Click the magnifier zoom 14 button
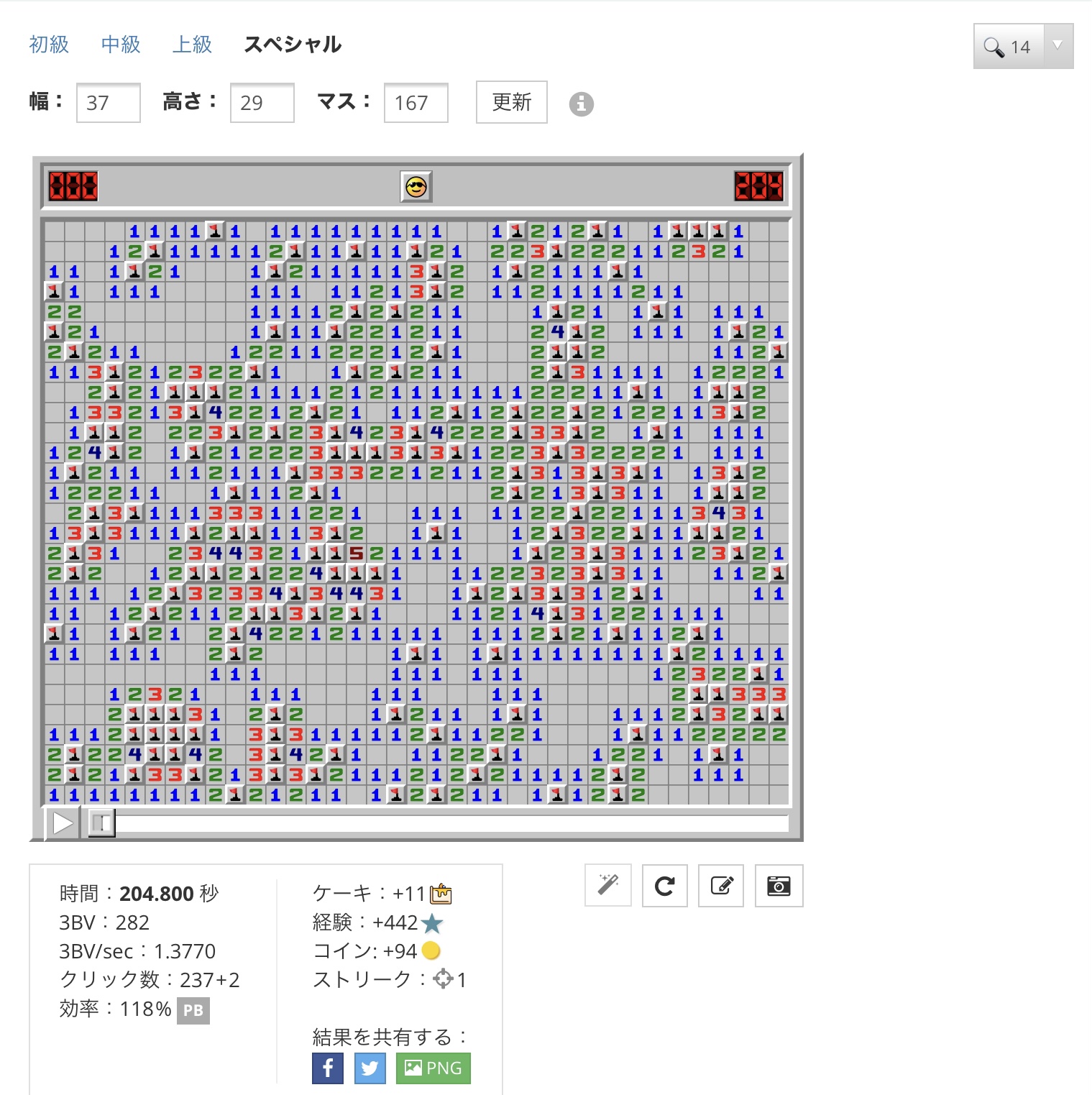The width and height of the screenshot is (1092, 1095). pos(1009,47)
